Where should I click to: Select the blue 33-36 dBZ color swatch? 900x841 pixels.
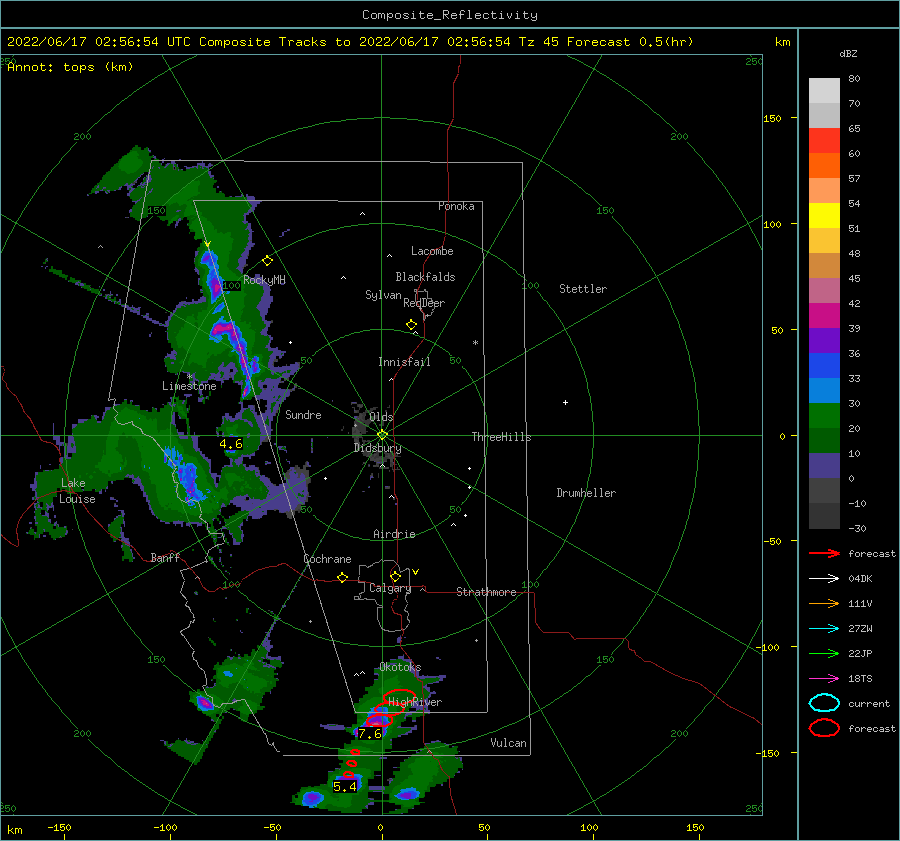point(824,365)
